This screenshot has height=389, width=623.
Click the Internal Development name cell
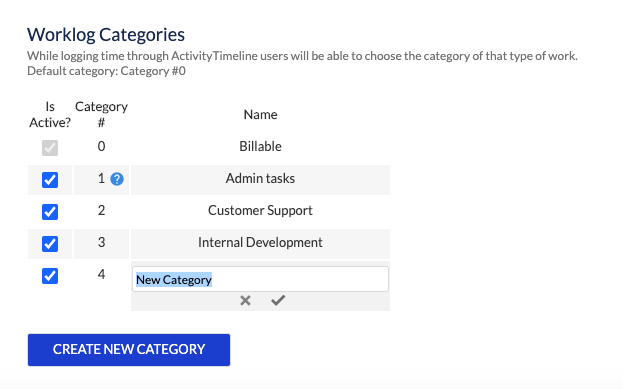(x=260, y=244)
